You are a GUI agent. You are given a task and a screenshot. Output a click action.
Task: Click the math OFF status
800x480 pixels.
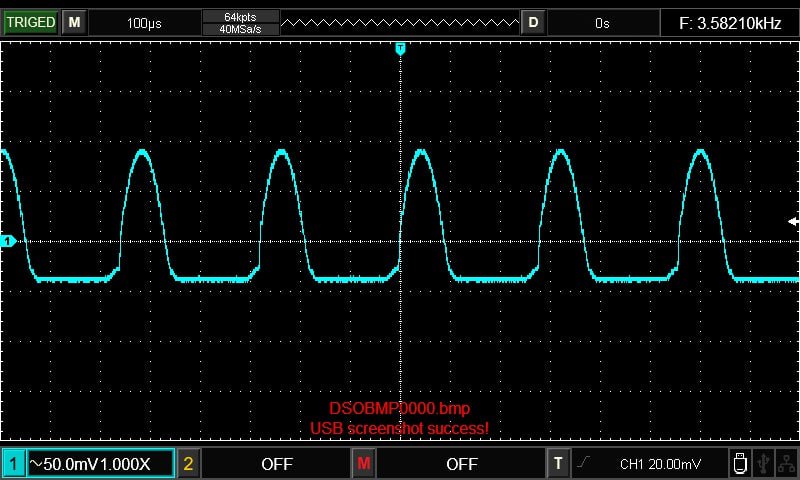[462, 464]
